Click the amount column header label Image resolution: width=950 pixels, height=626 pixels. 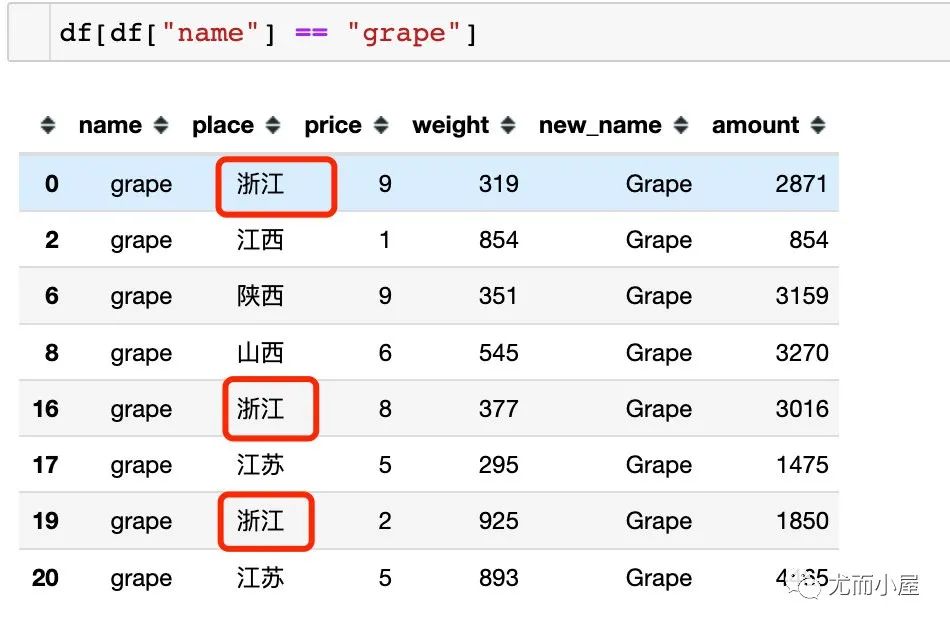click(x=756, y=125)
